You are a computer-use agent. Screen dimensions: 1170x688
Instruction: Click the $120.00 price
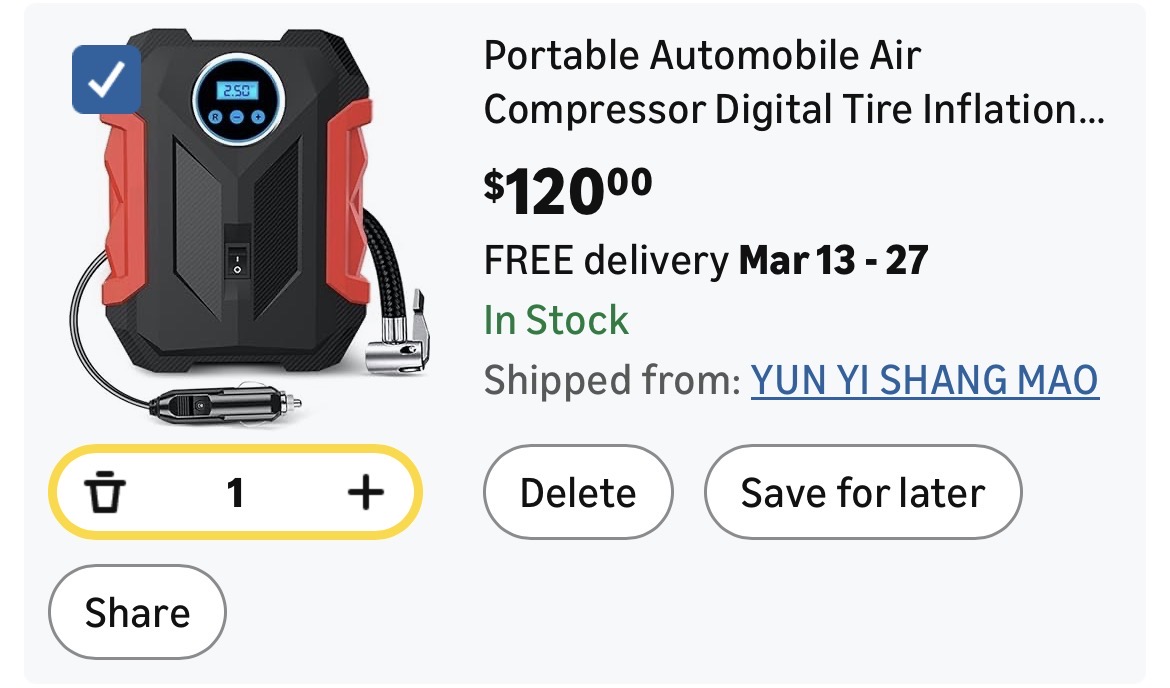click(567, 190)
